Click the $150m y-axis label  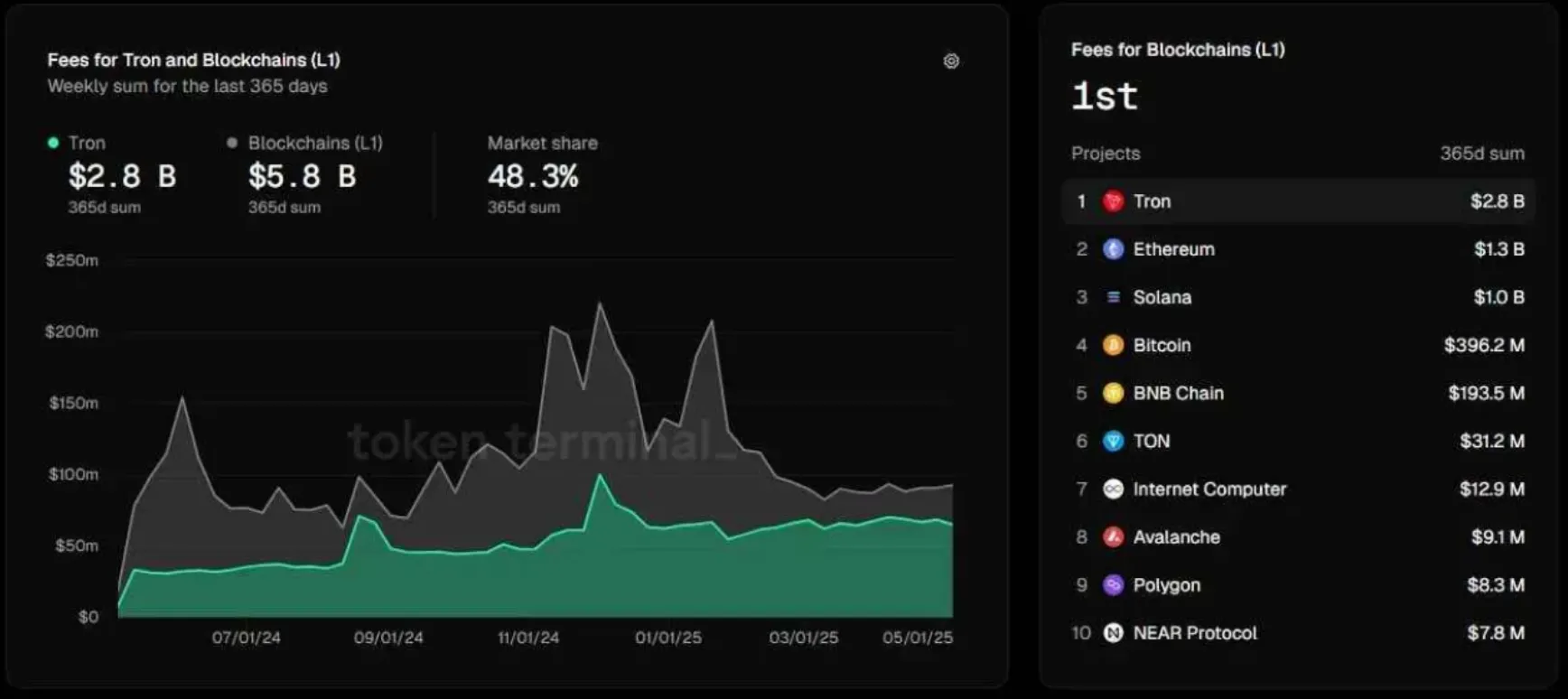[74, 403]
